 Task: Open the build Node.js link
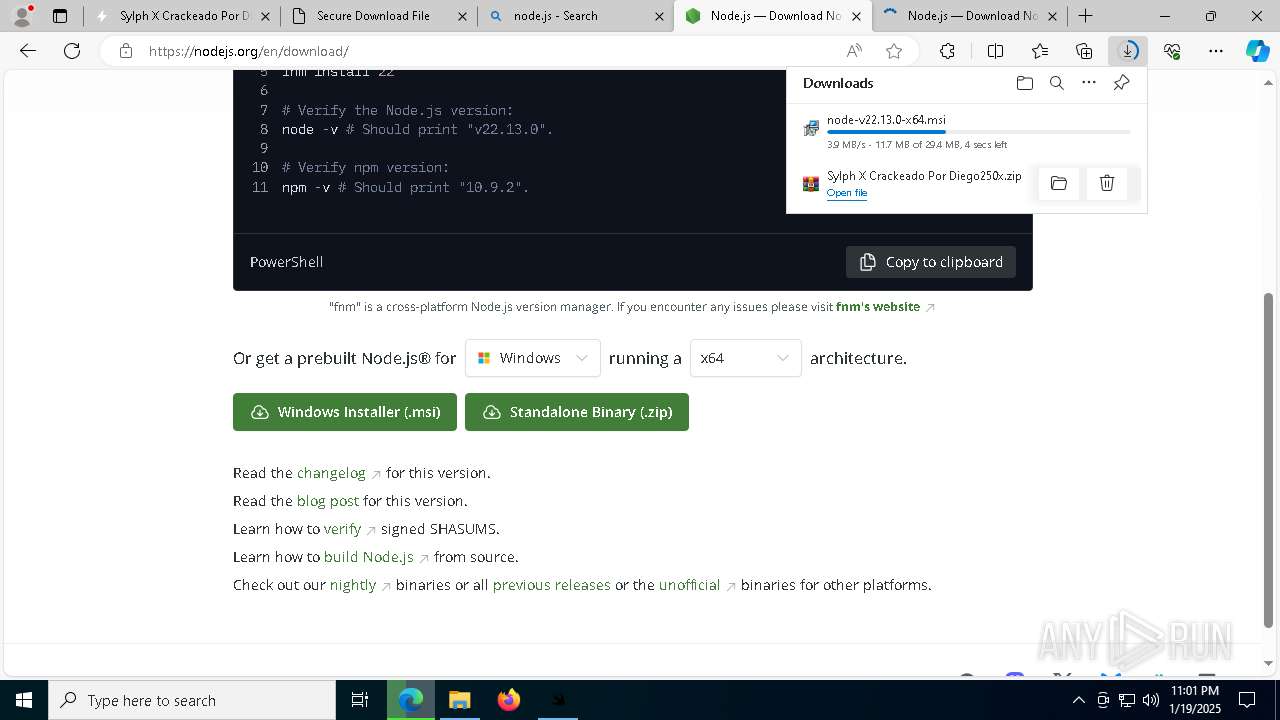(376, 557)
